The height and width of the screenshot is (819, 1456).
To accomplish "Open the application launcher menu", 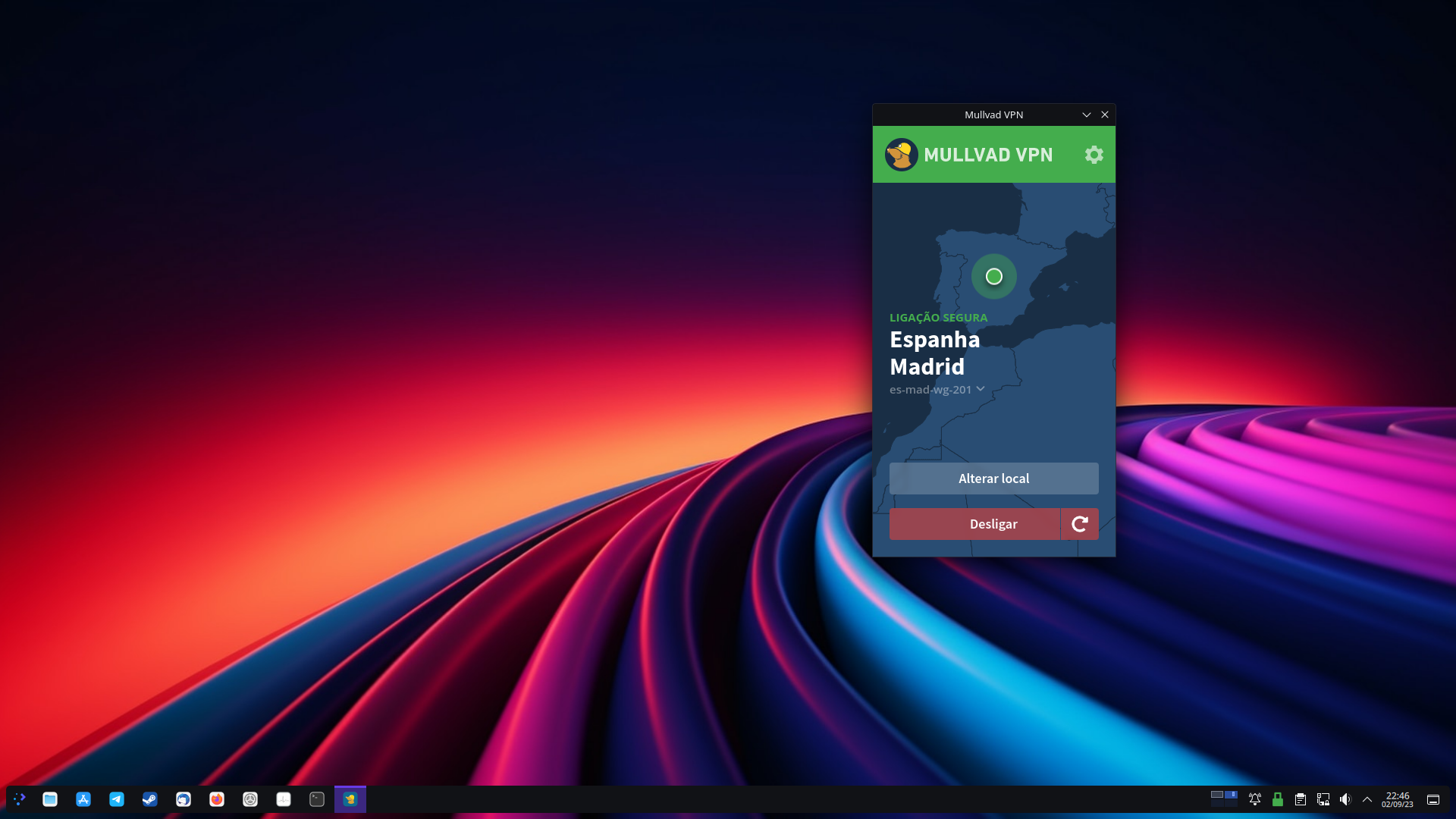I will coord(20,799).
